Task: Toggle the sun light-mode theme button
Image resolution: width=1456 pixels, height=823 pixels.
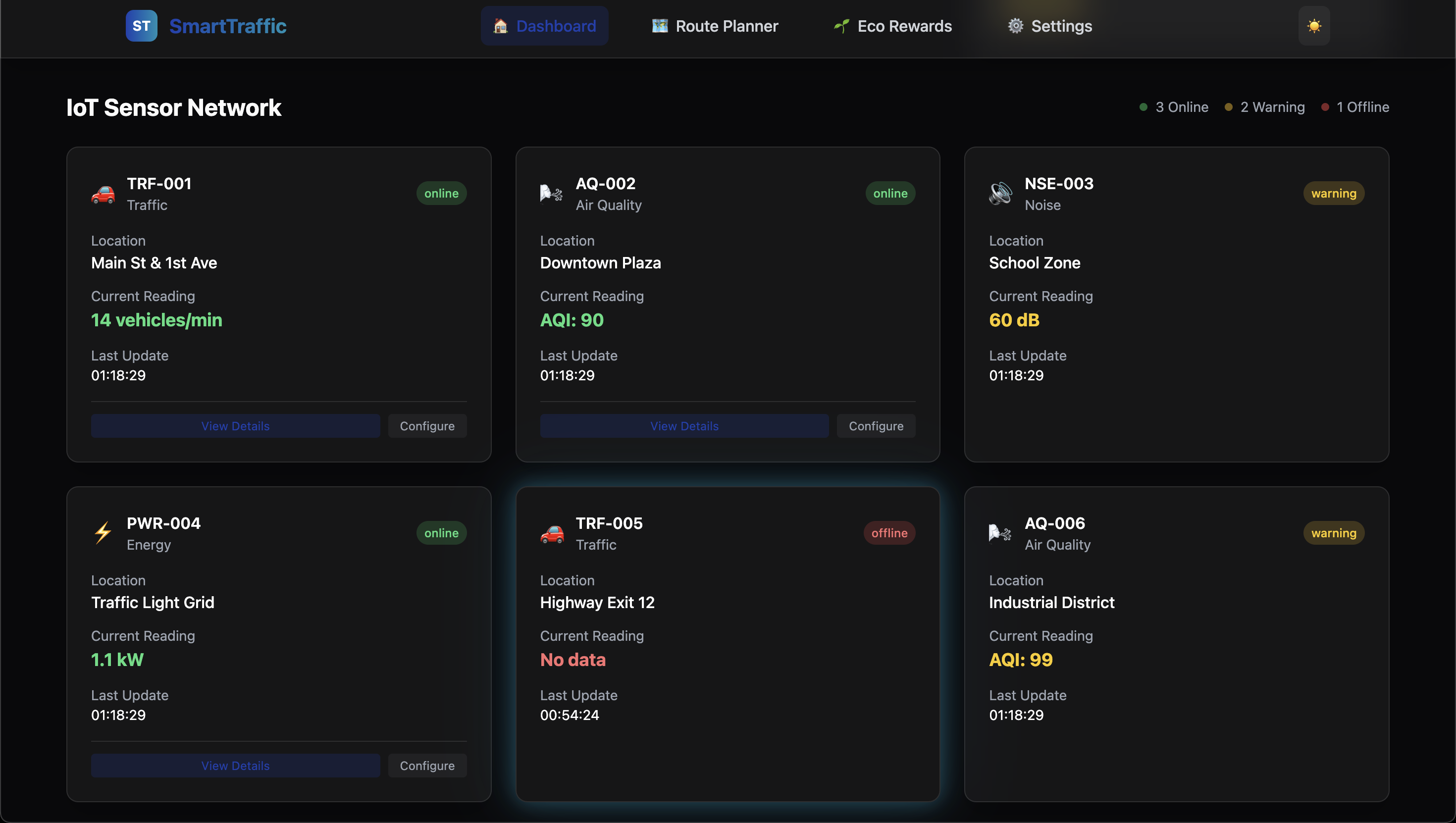Action: (1313, 26)
